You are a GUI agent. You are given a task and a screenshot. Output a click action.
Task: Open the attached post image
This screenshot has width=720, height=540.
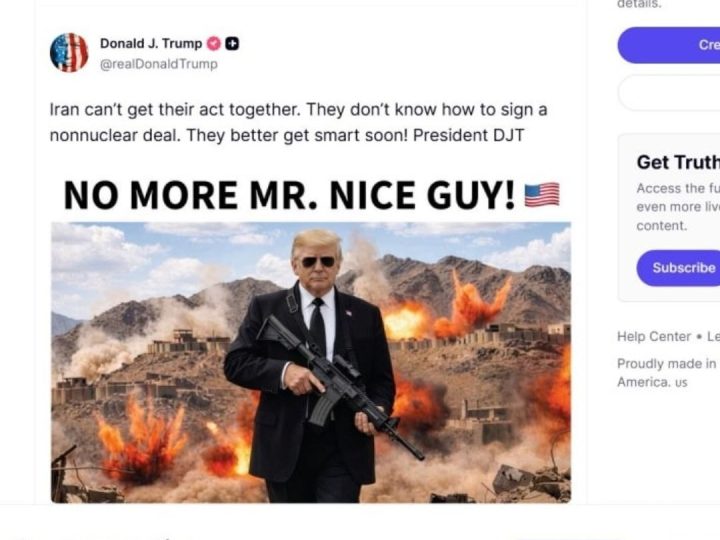tap(311, 360)
